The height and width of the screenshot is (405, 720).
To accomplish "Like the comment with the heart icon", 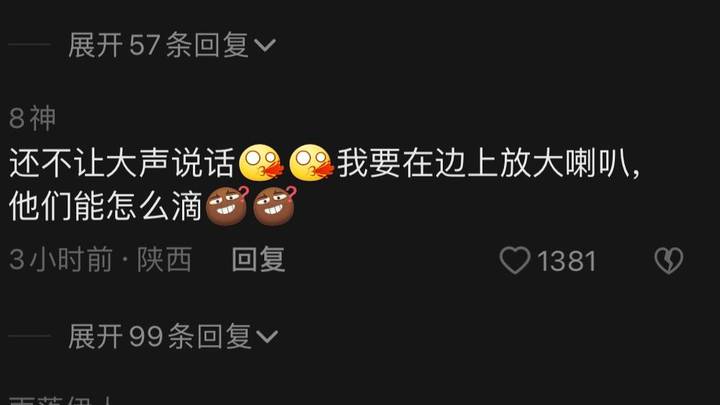I will pos(515,260).
